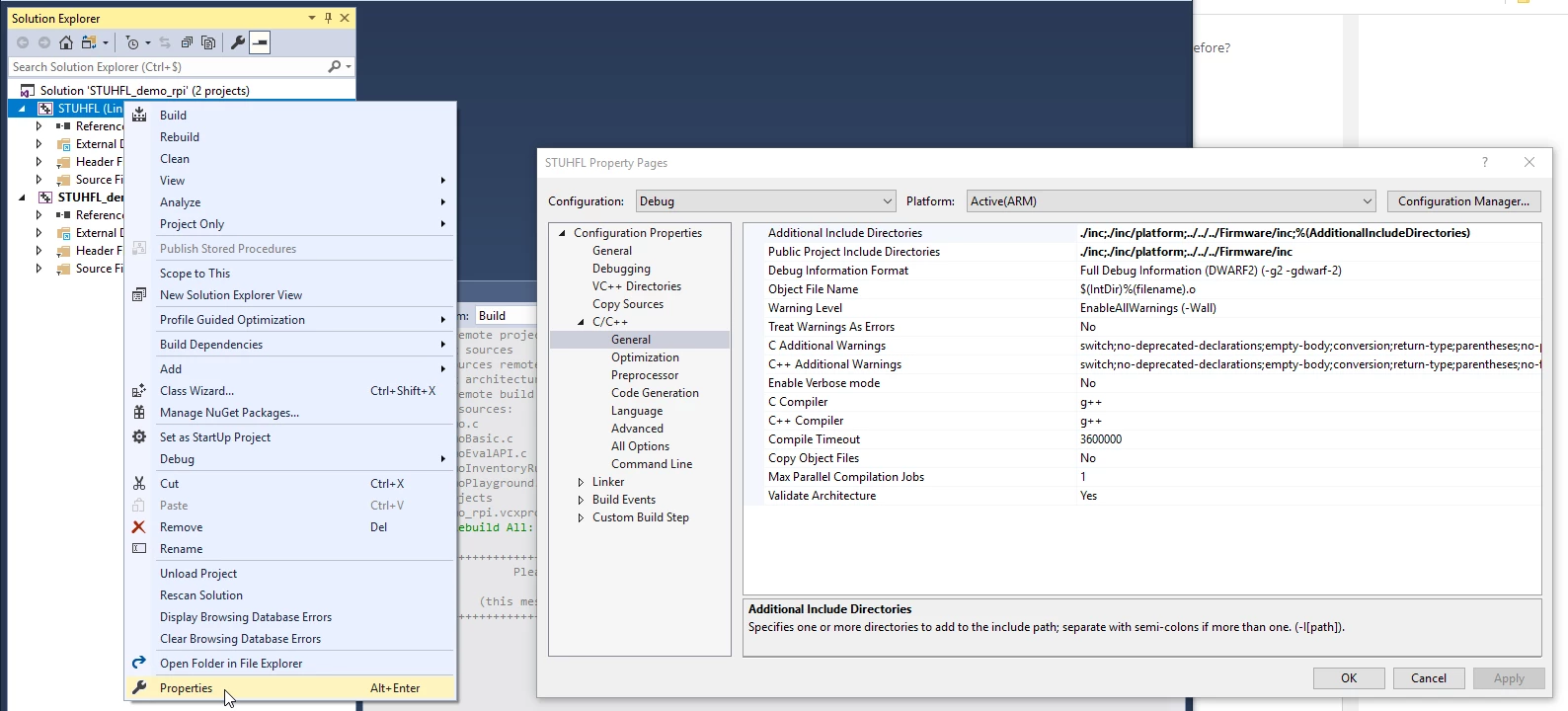Click the Rename icon in context menu
The image size is (1568, 711).
coord(139,549)
